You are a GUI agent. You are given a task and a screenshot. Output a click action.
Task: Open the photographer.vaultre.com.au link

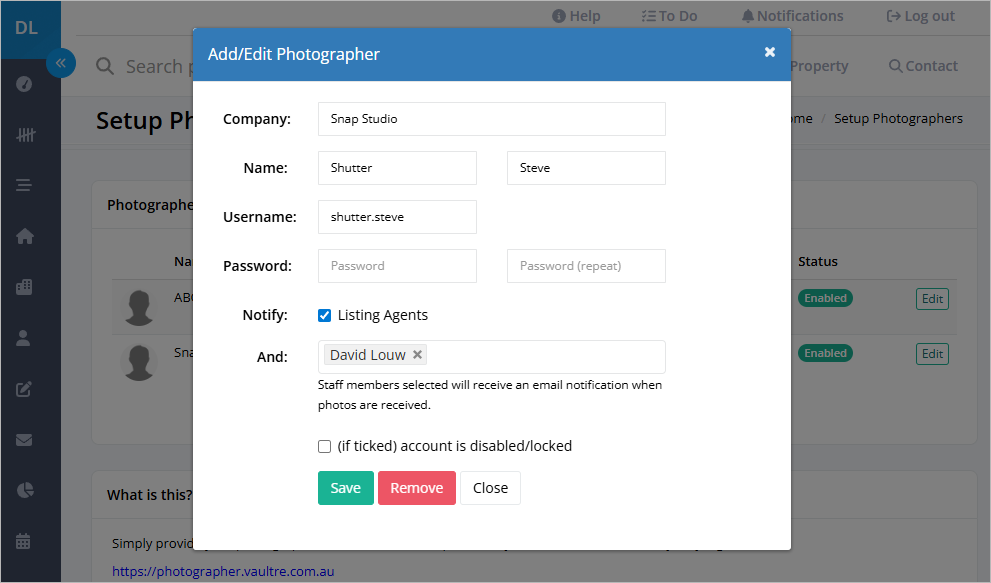[x=222, y=571]
